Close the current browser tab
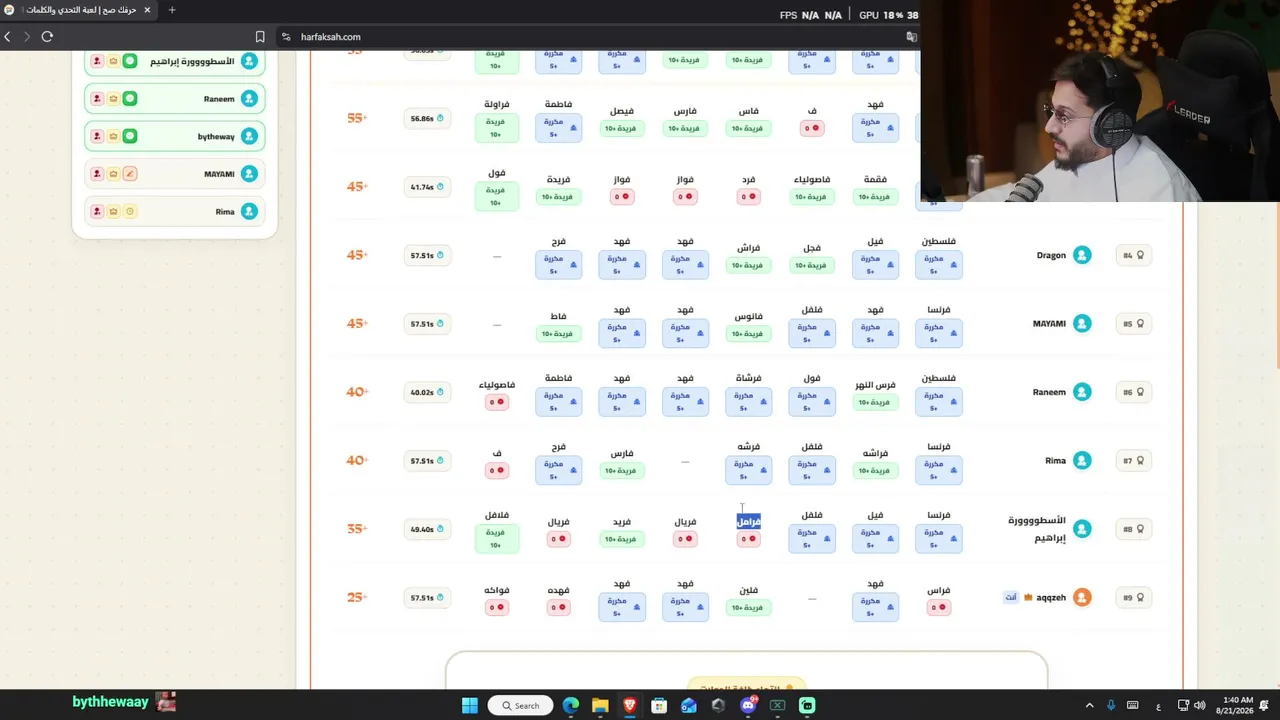Screen dimensions: 1280x720 (148, 10)
